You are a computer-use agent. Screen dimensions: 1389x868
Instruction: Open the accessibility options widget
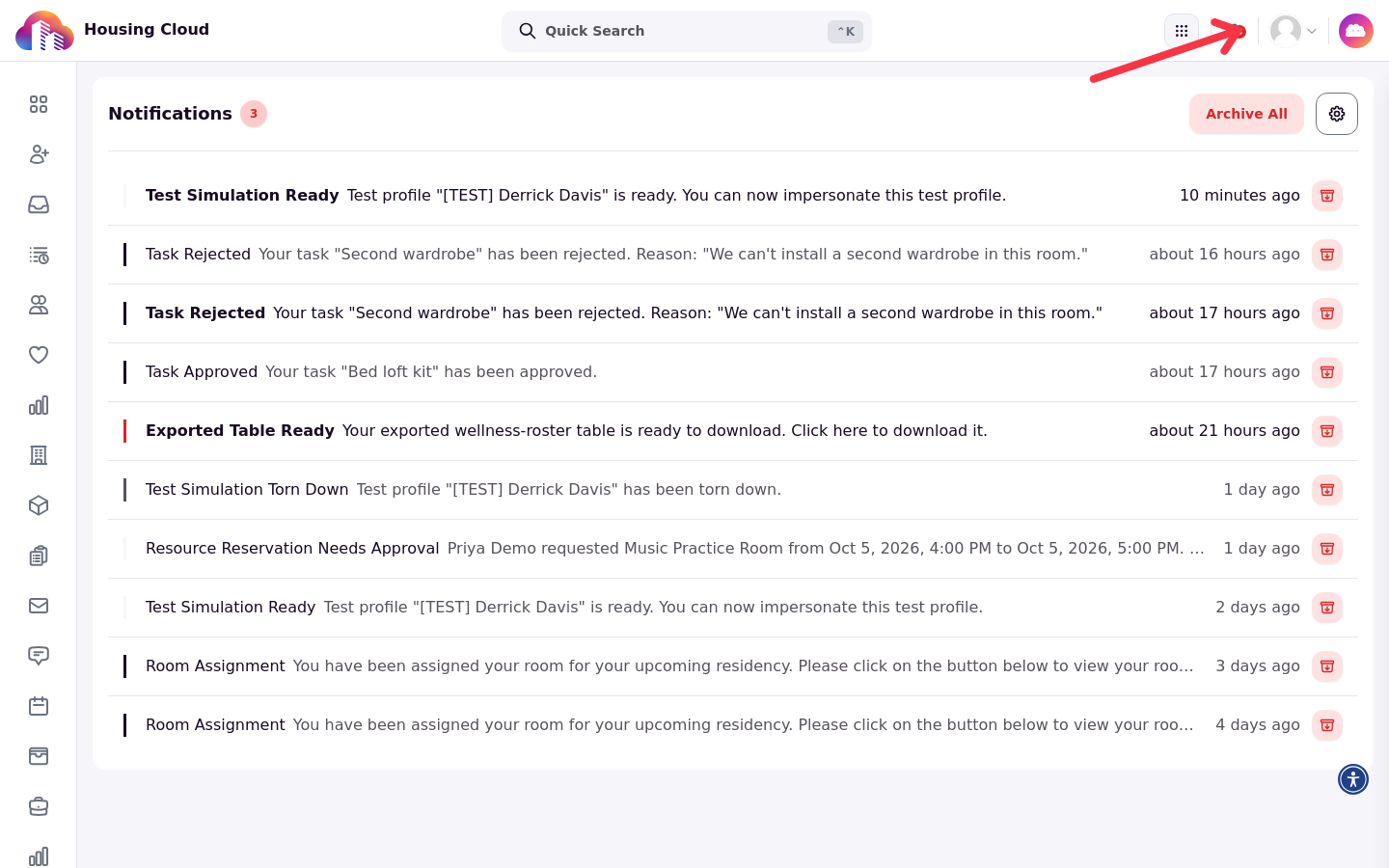point(1353,778)
